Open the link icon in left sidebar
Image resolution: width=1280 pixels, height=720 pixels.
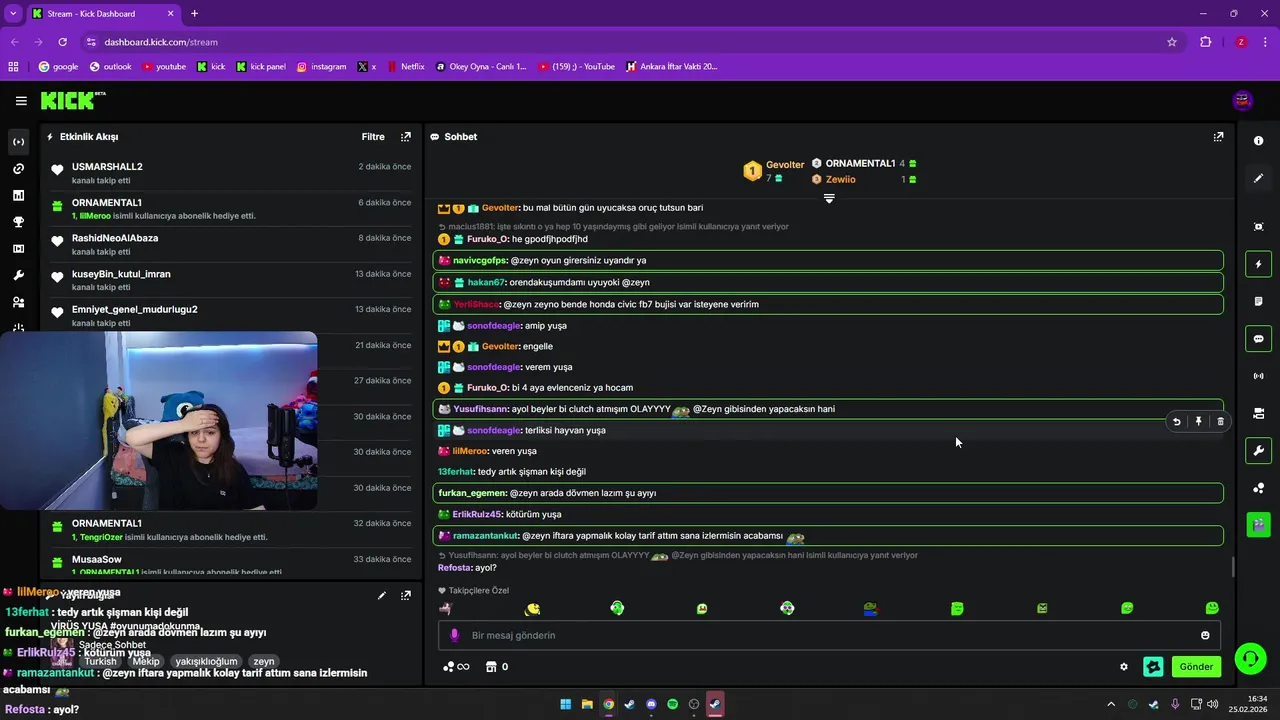click(x=18, y=169)
